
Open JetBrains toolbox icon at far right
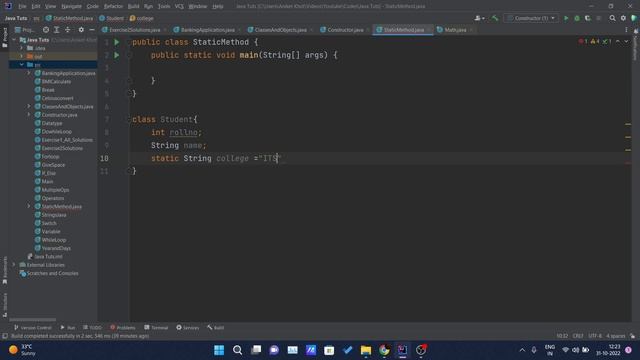(x=634, y=18)
